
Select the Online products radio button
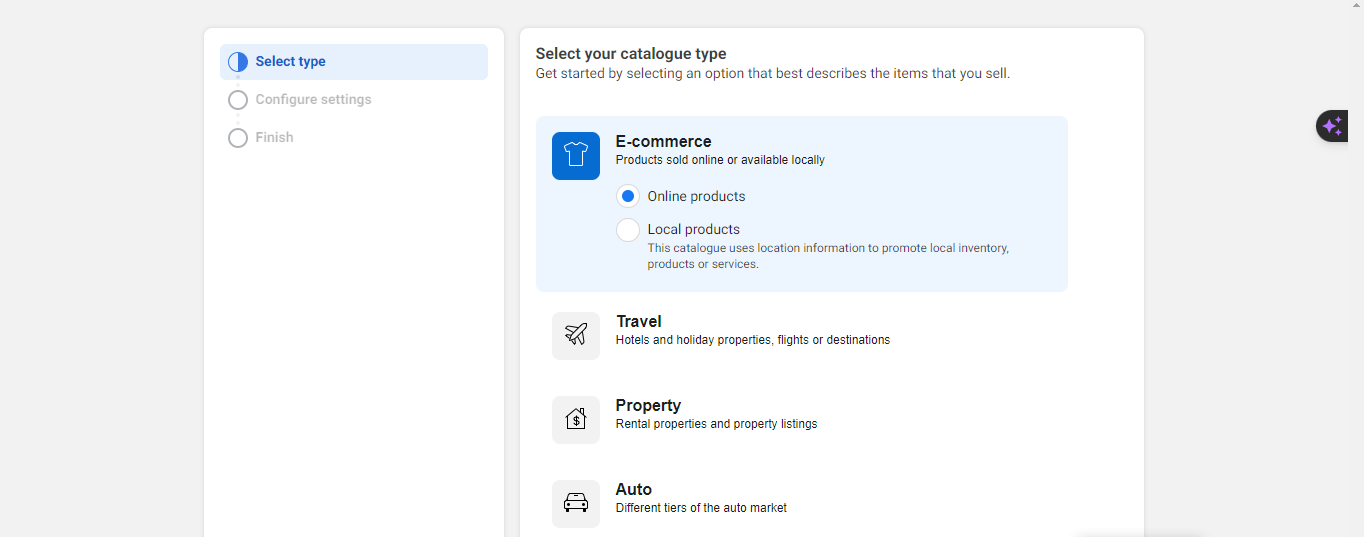(628, 196)
